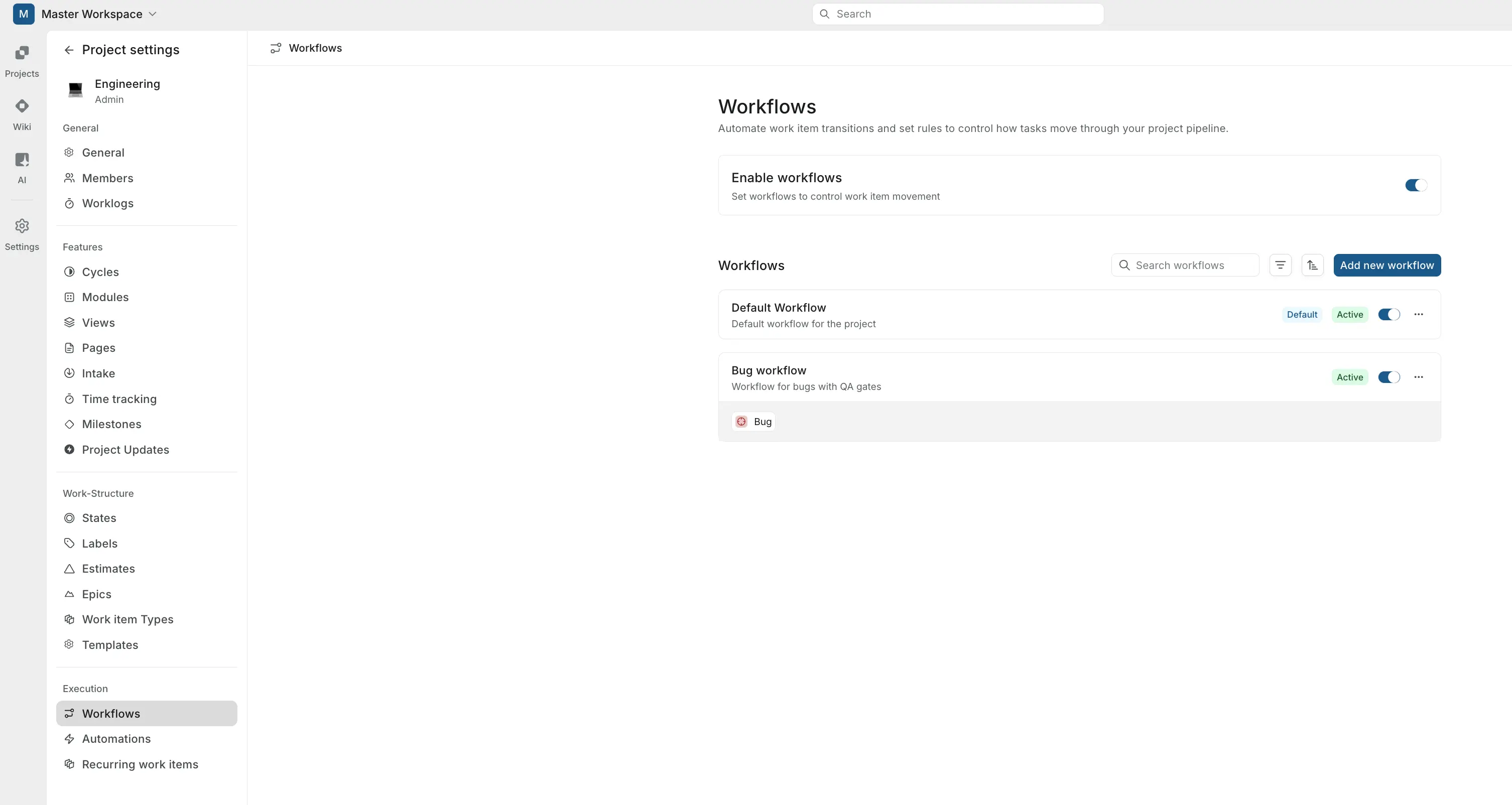The width and height of the screenshot is (1512, 805).
Task: Select the Wiki icon in the left rail
Action: 22,113
